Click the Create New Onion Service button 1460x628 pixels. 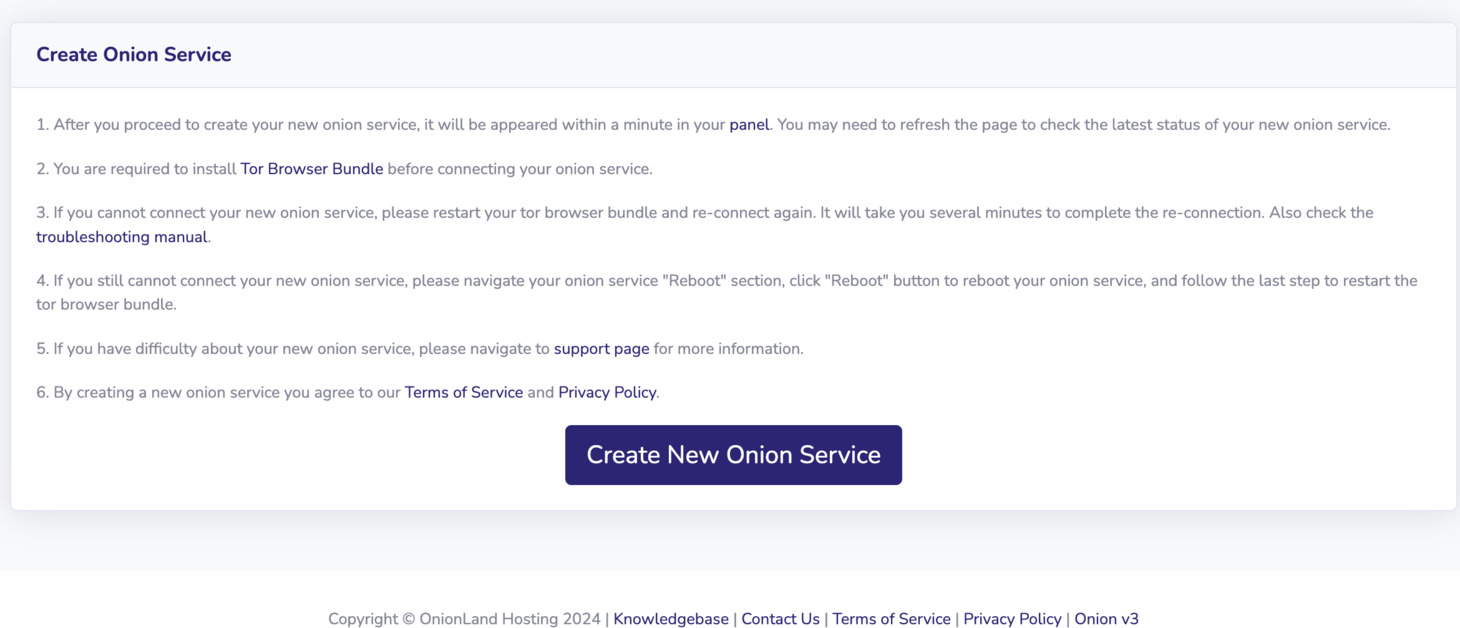coord(733,455)
